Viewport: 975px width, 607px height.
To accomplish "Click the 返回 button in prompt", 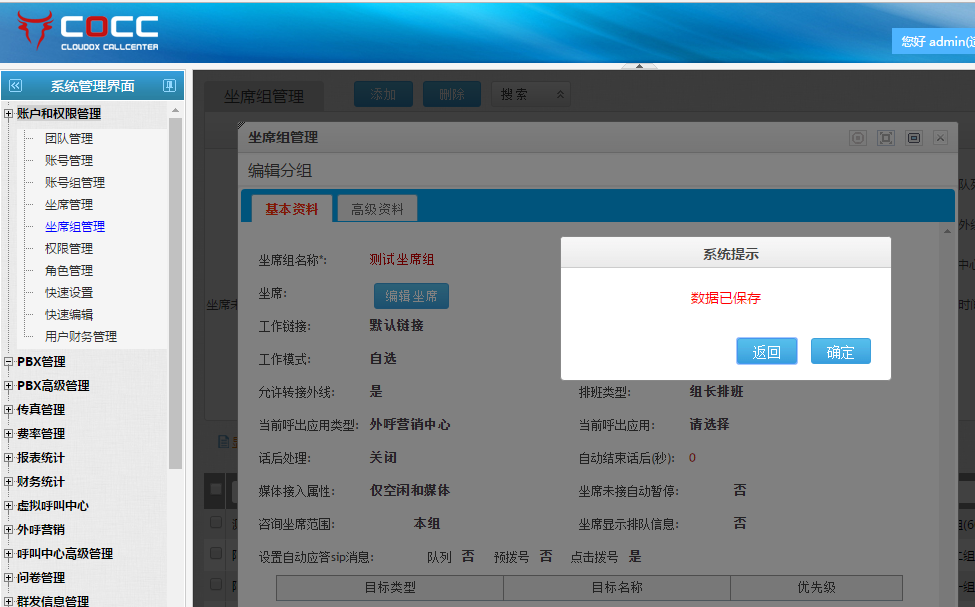I will coord(766,352).
